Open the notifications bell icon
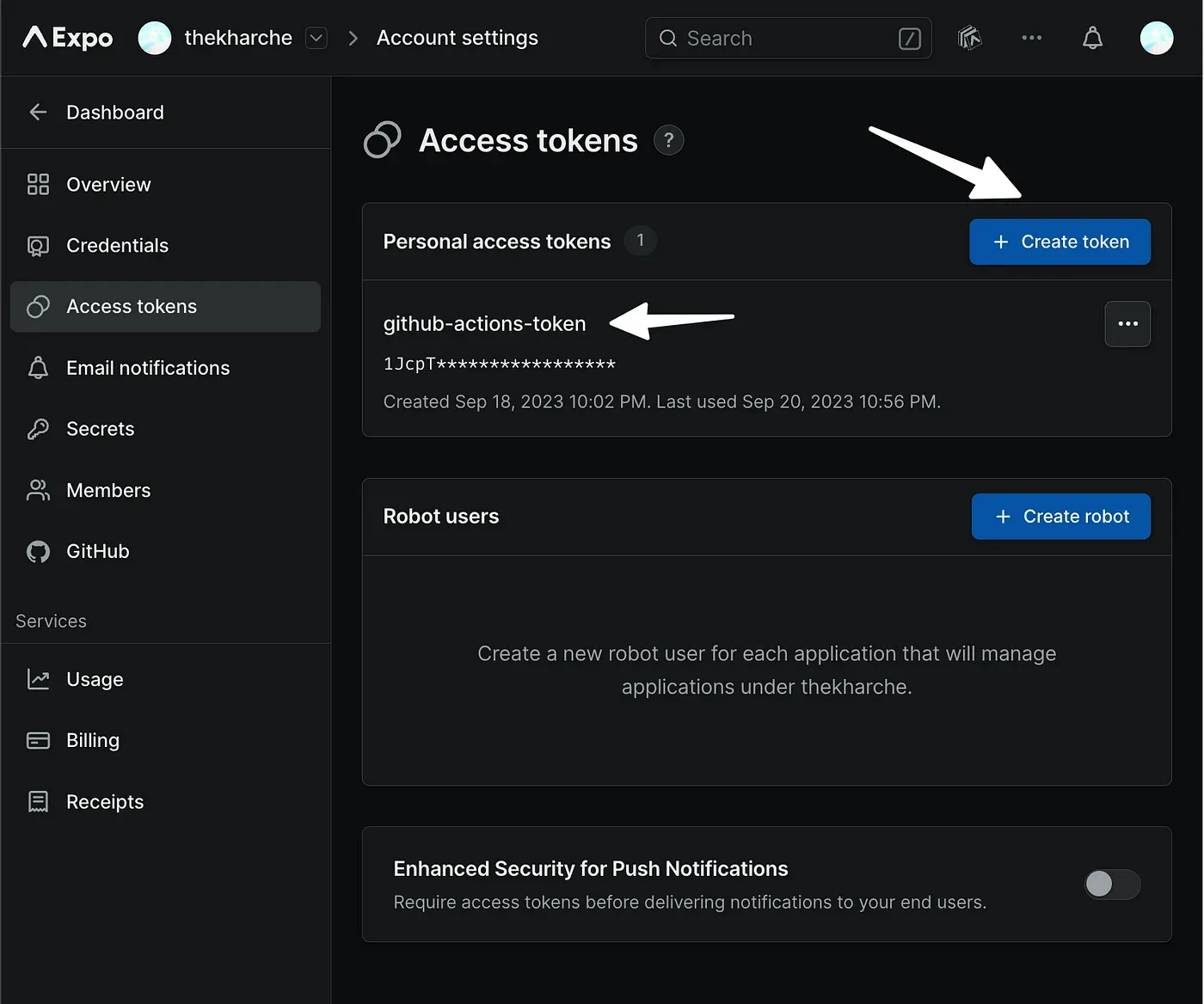 [1092, 38]
